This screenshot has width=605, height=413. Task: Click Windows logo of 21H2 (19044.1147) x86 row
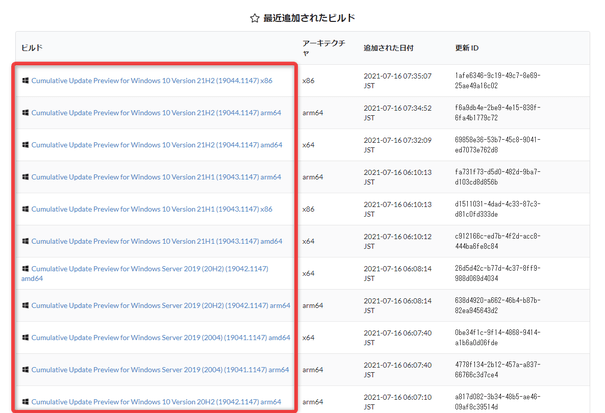(25, 80)
